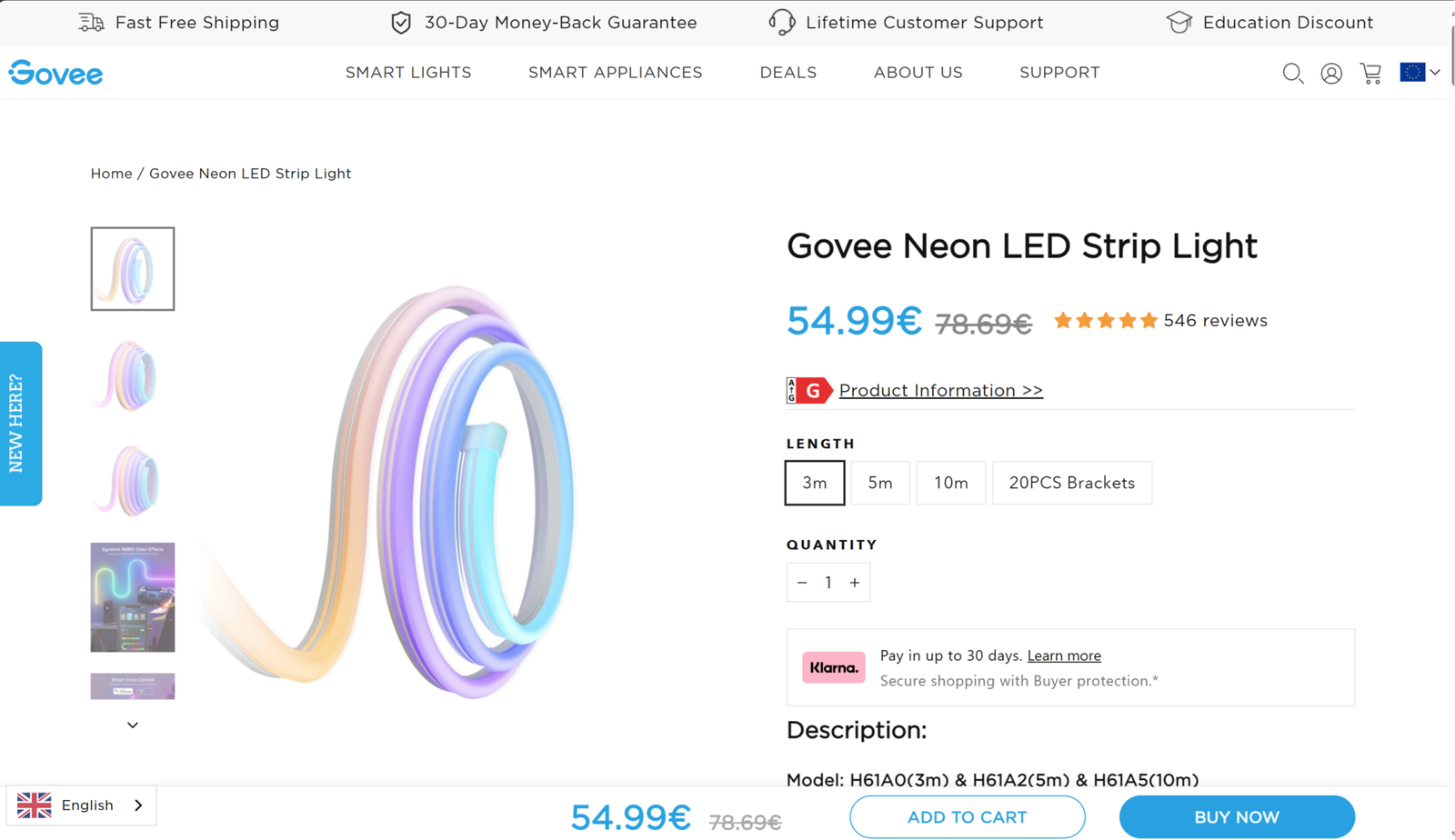Select the fourth RGBIC effects thumbnail
1455x840 pixels.
pyautogui.click(x=133, y=597)
